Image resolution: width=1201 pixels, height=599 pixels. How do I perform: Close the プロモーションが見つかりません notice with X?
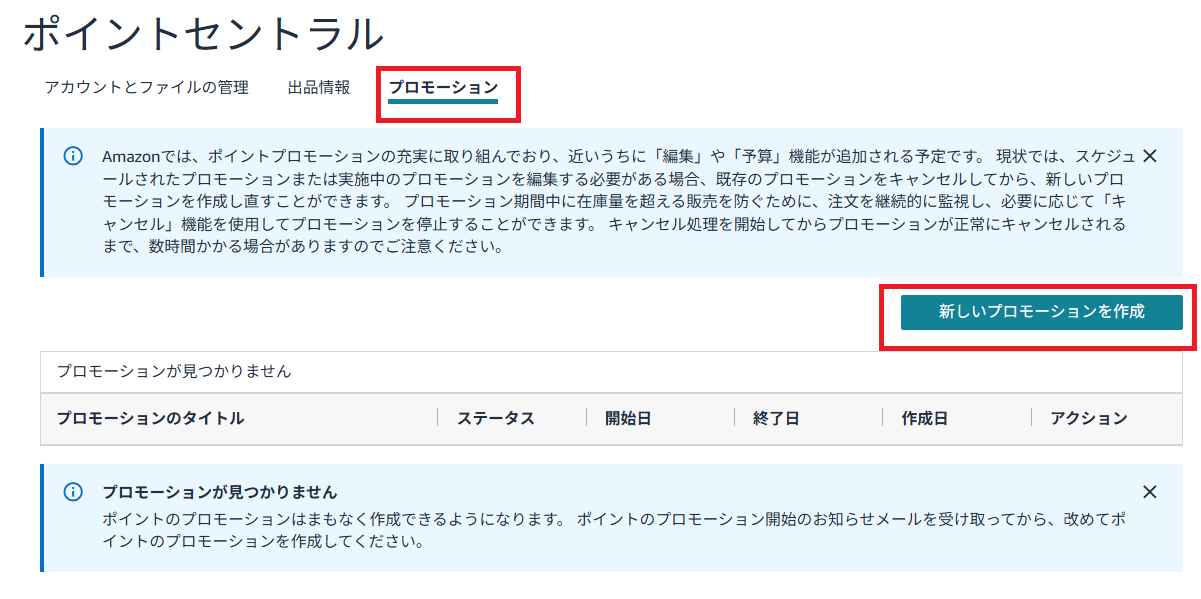[x=1149, y=492]
